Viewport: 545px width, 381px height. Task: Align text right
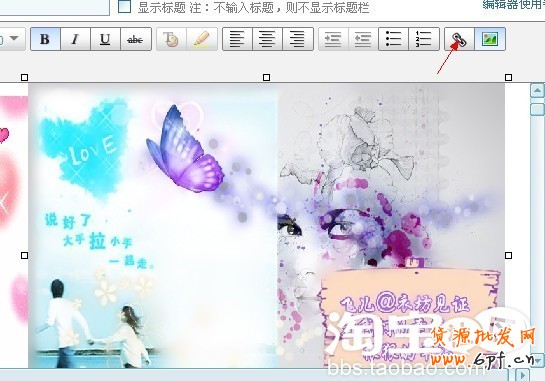click(x=298, y=39)
